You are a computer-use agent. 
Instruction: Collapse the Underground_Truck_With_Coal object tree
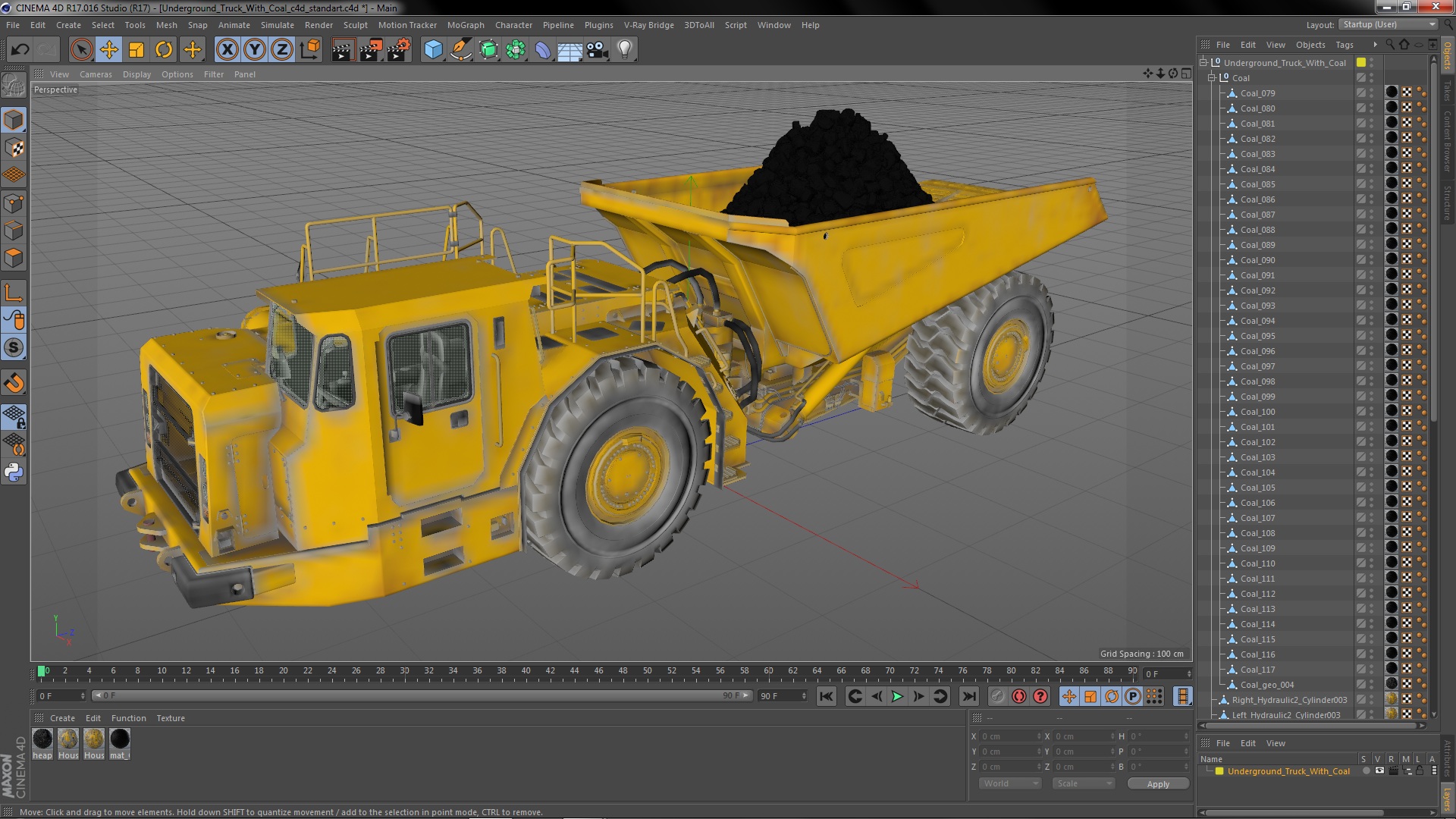tap(1203, 63)
